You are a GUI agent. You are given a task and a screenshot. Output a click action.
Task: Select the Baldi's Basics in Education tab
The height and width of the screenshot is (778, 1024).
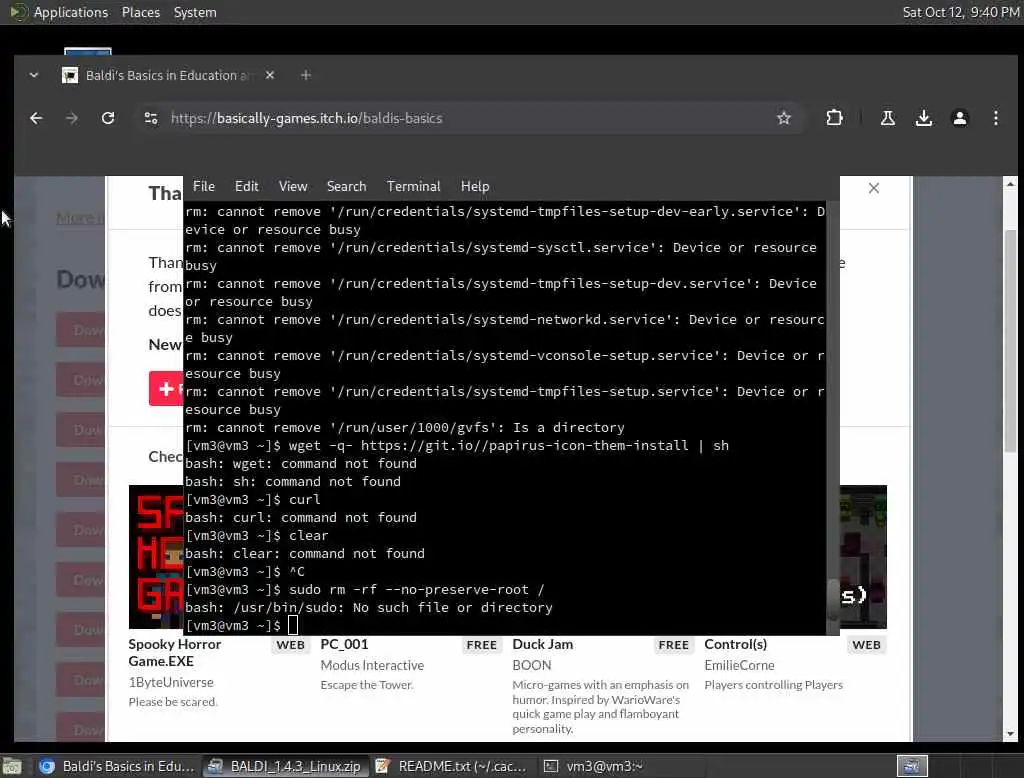pyautogui.click(x=160, y=75)
